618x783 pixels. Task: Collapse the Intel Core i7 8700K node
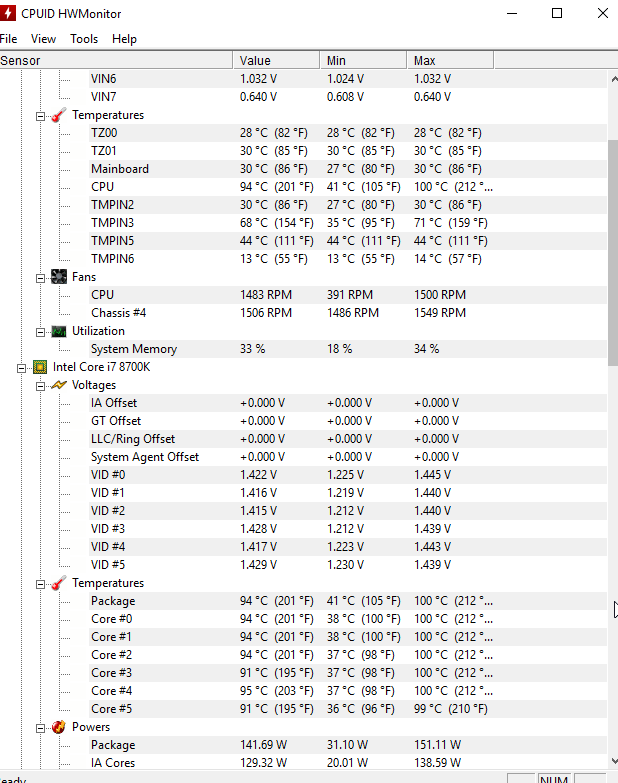click(x=21, y=369)
